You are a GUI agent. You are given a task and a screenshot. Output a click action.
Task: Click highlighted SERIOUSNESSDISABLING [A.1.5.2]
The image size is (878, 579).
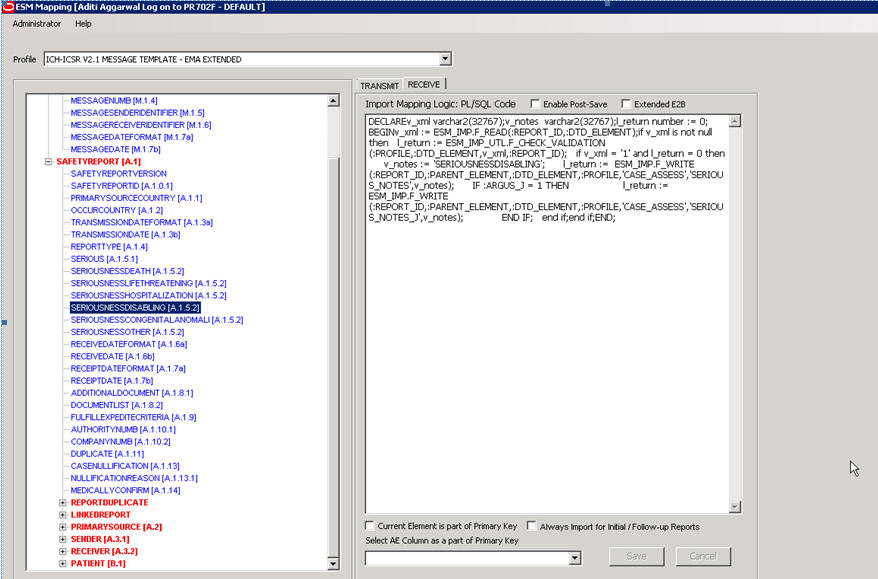pyautogui.click(x=135, y=307)
